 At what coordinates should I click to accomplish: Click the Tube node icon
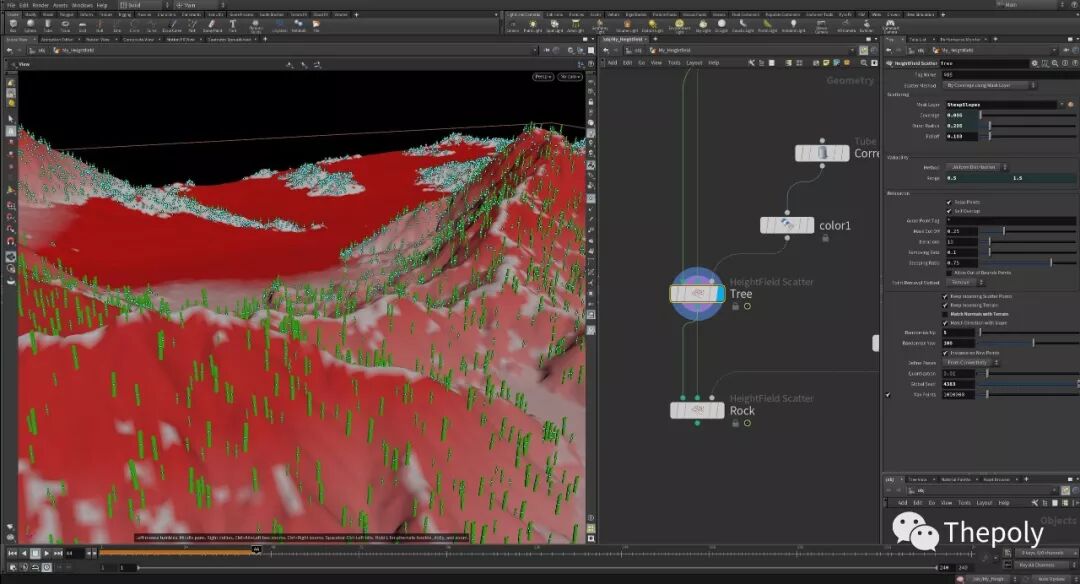(x=821, y=153)
